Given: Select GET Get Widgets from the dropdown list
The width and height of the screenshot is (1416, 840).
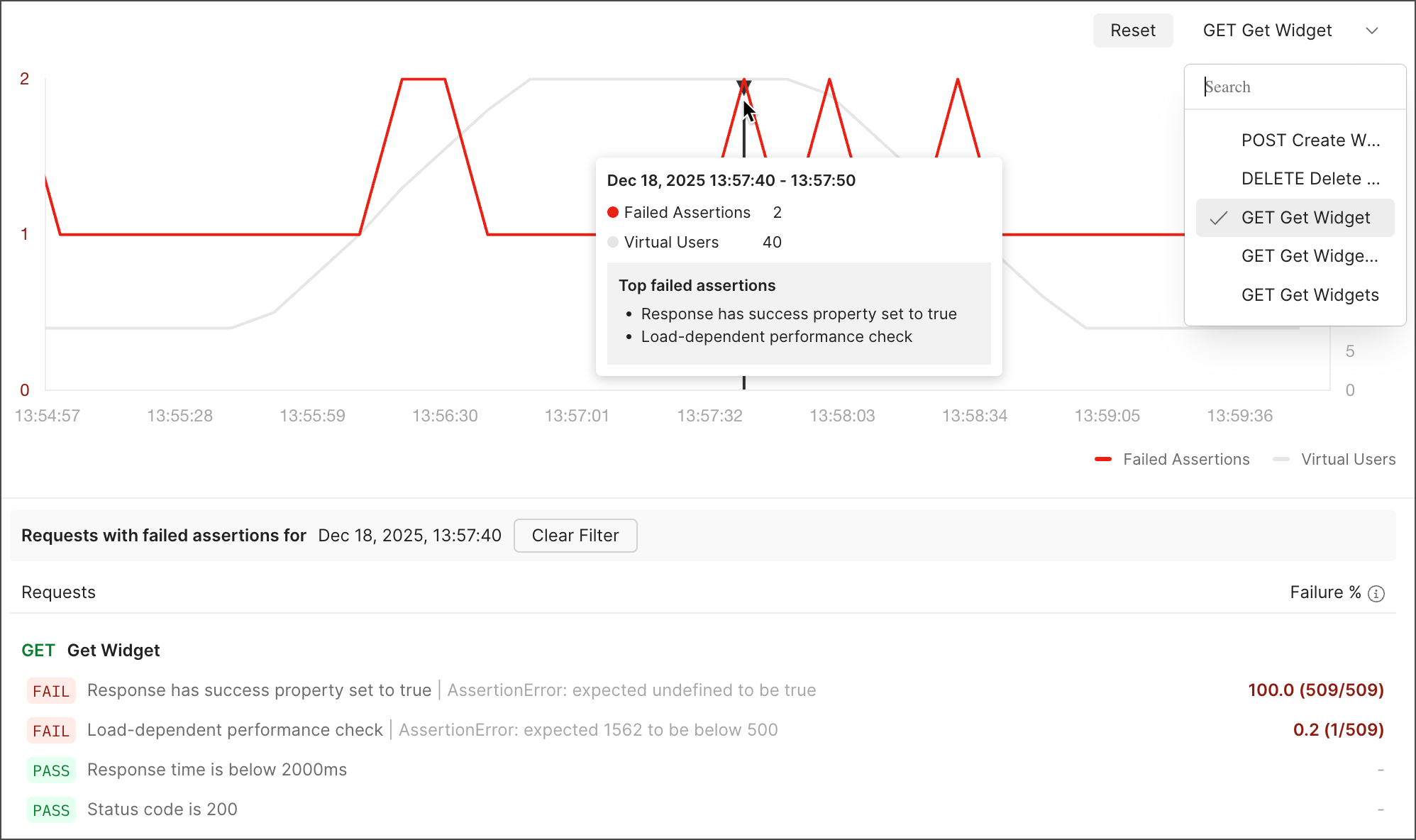Looking at the screenshot, I should (x=1310, y=294).
